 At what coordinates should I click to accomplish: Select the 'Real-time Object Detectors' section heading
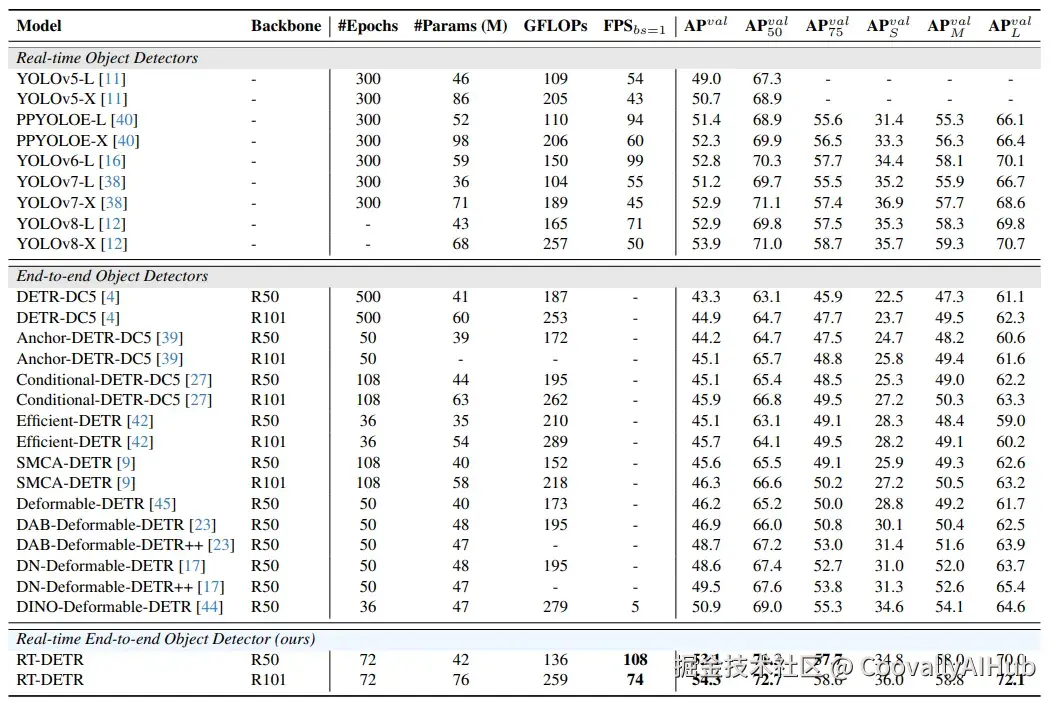(x=107, y=58)
